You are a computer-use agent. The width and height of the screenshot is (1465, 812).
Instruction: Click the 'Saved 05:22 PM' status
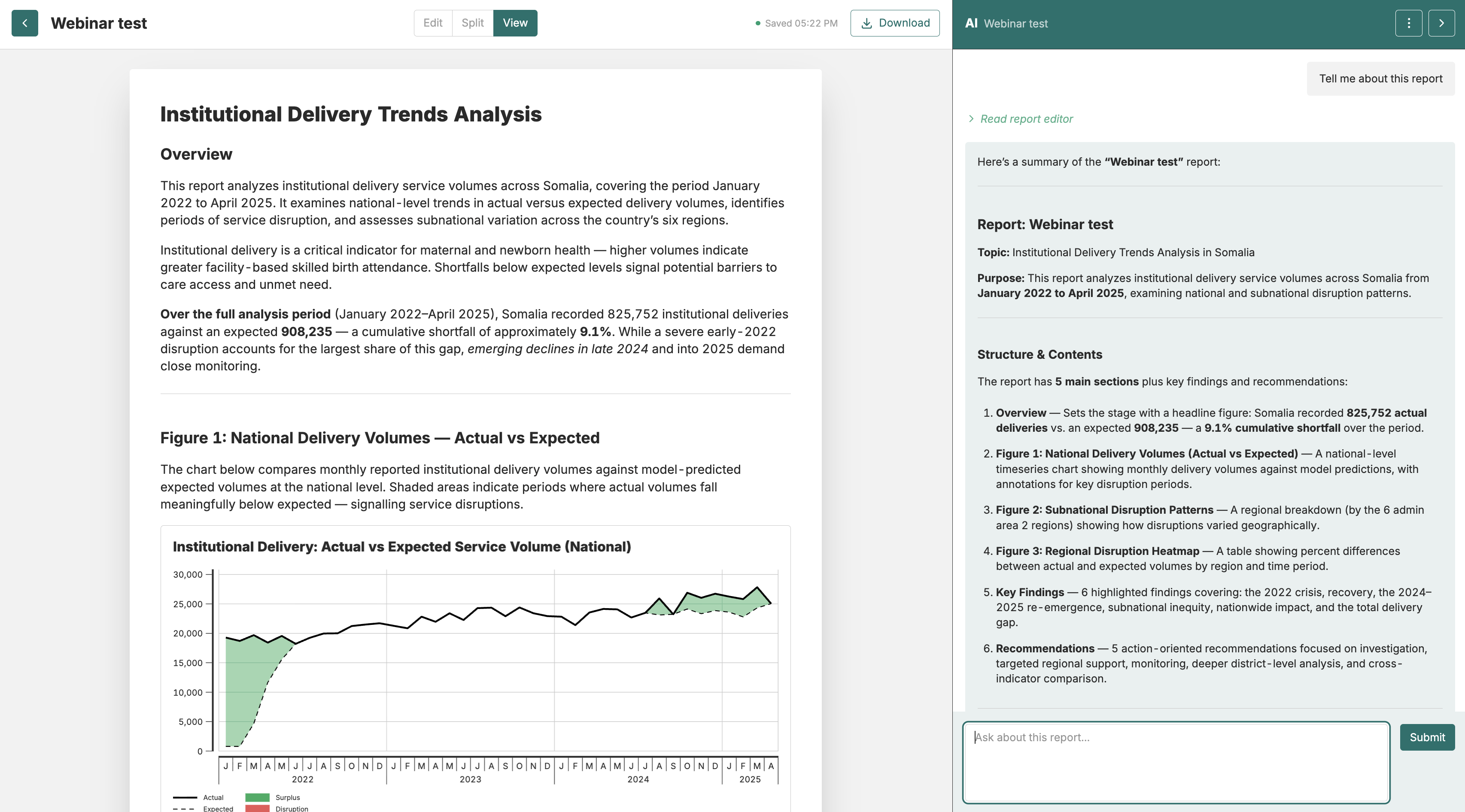pyautogui.click(x=796, y=23)
